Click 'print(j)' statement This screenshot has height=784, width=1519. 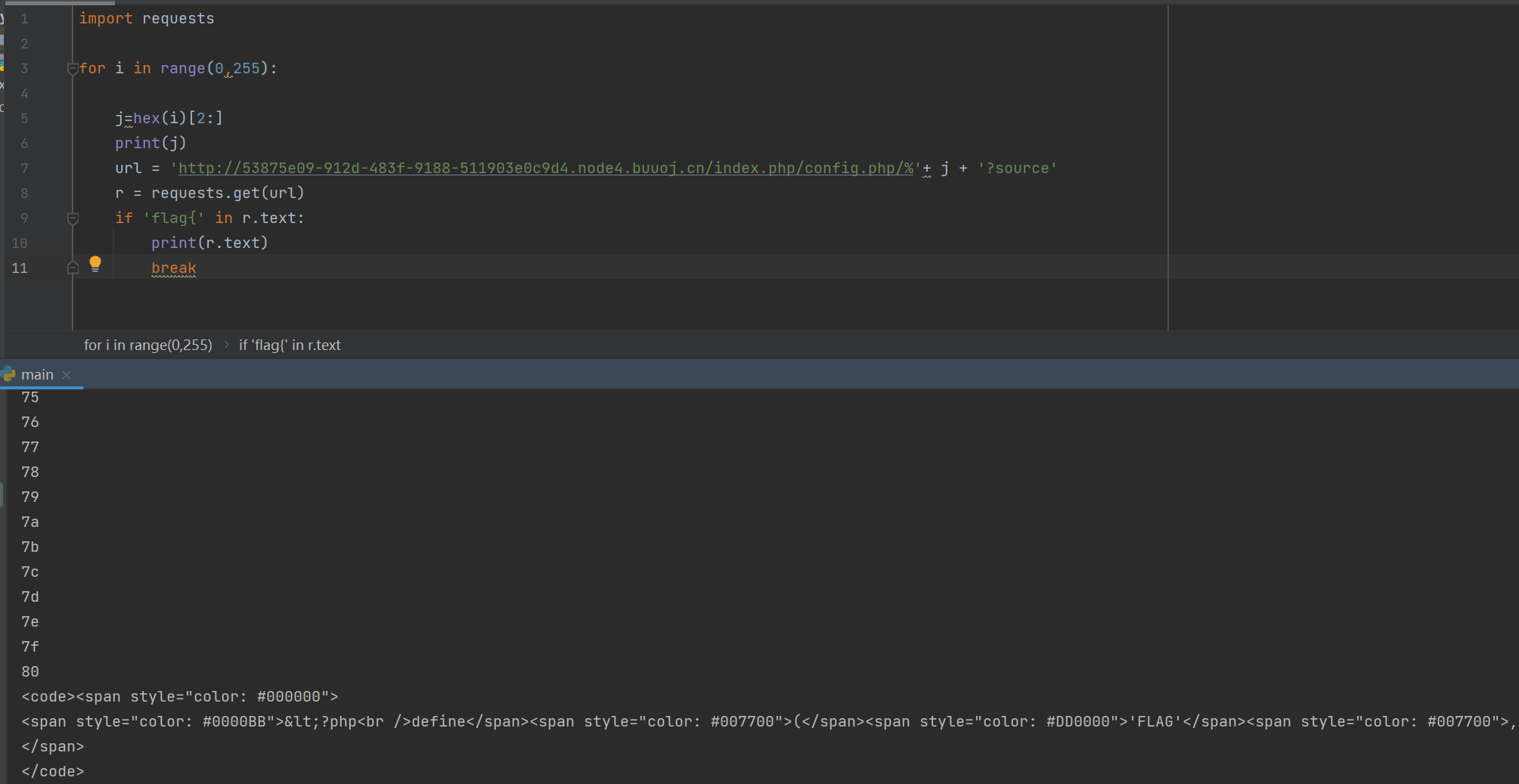pos(150,143)
